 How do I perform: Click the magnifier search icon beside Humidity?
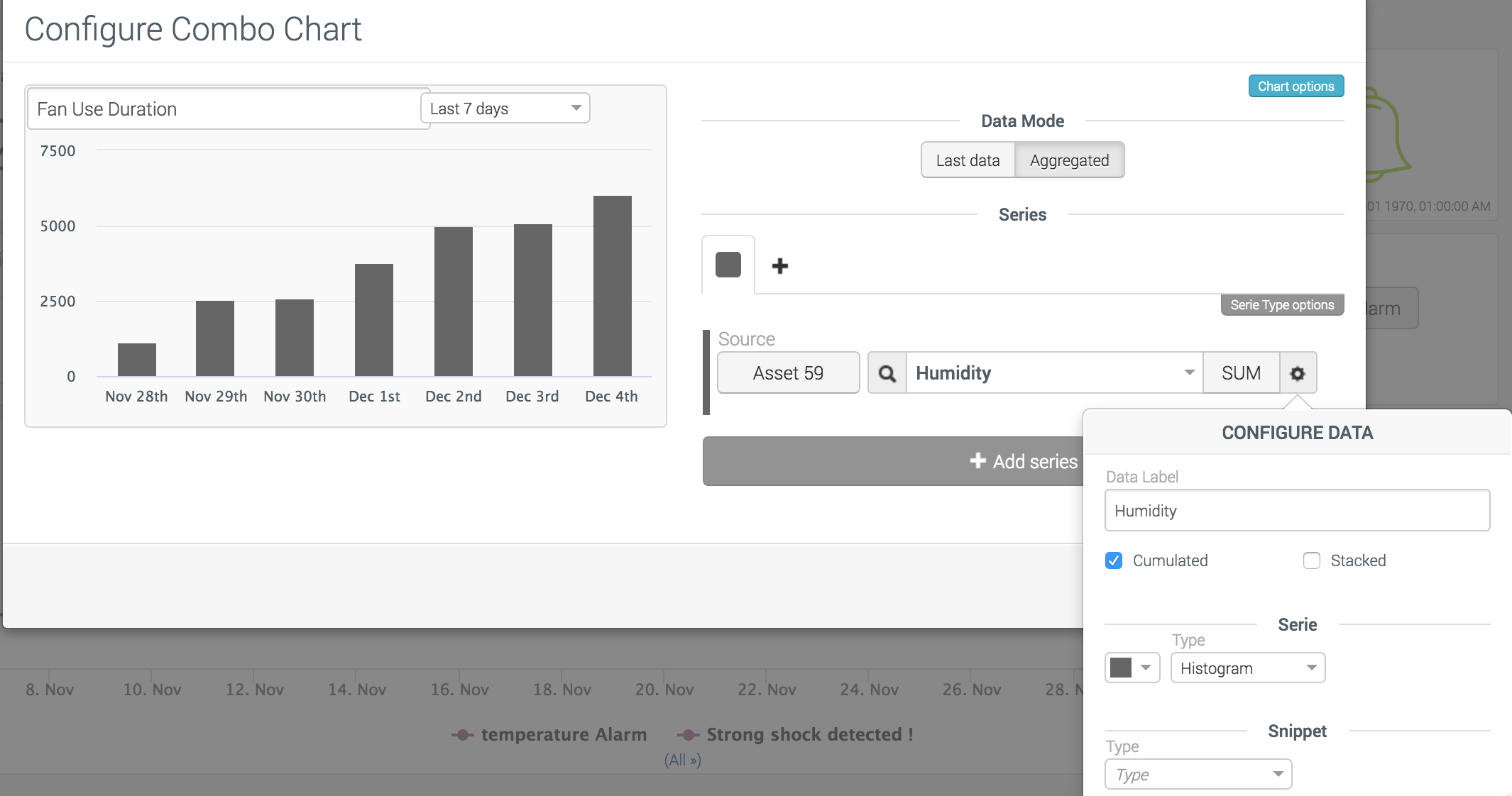[887, 373]
